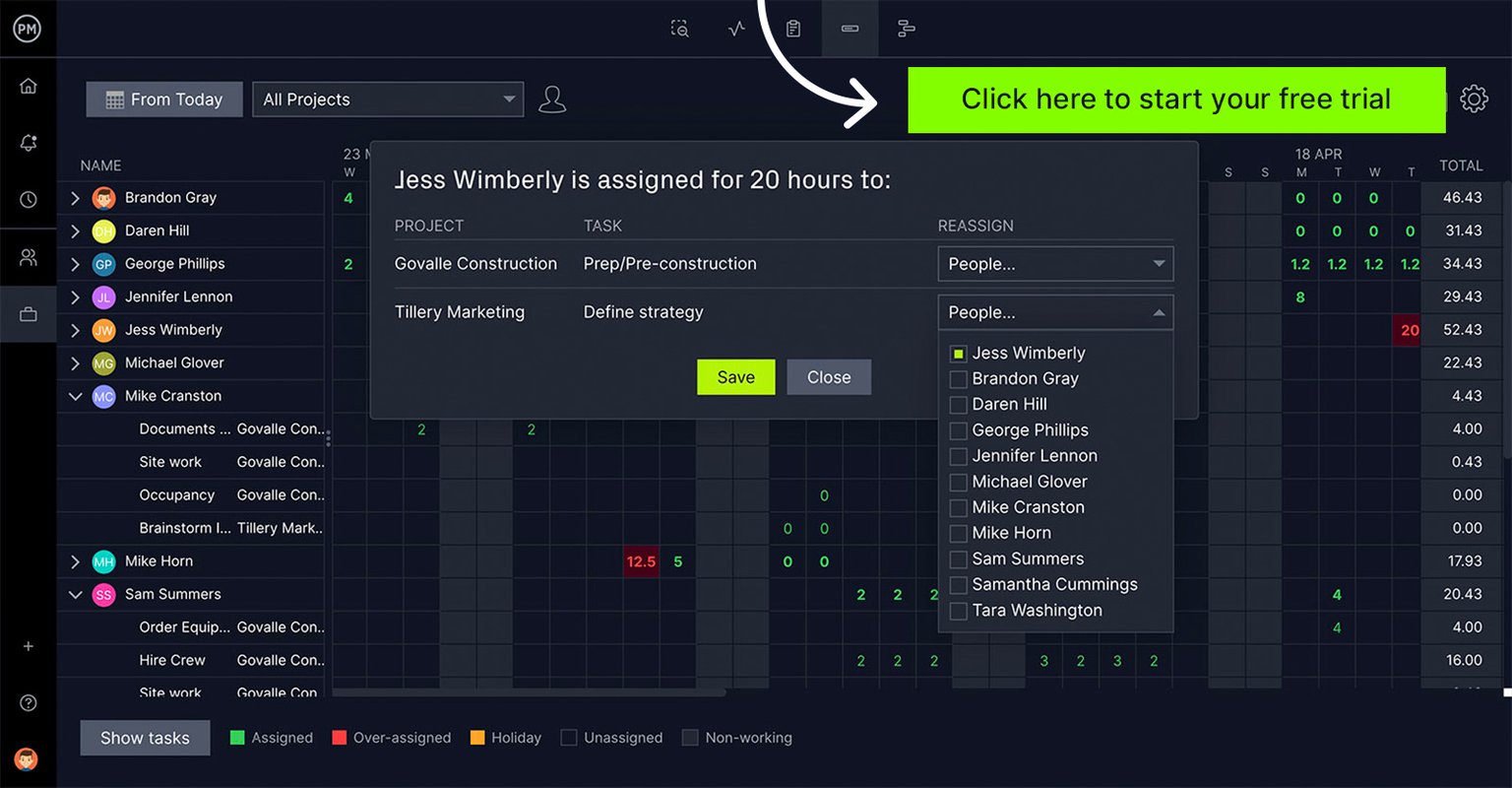The width and height of the screenshot is (1512, 788).
Task: Expand the Mike Horn row
Action: [75, 561]
